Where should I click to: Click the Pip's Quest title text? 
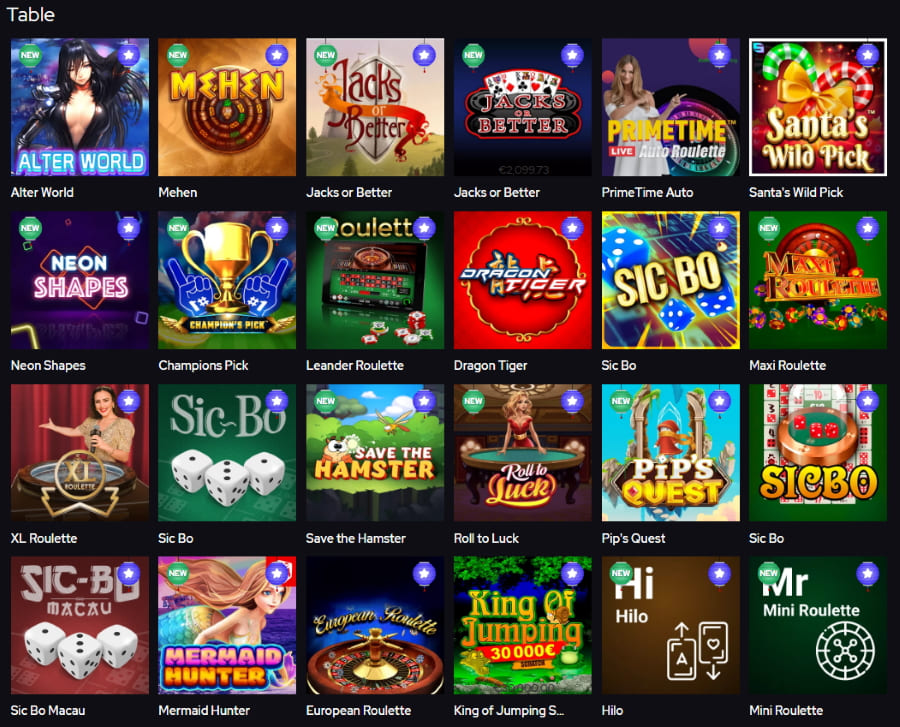pyautogui.click(x=633, y=538)
